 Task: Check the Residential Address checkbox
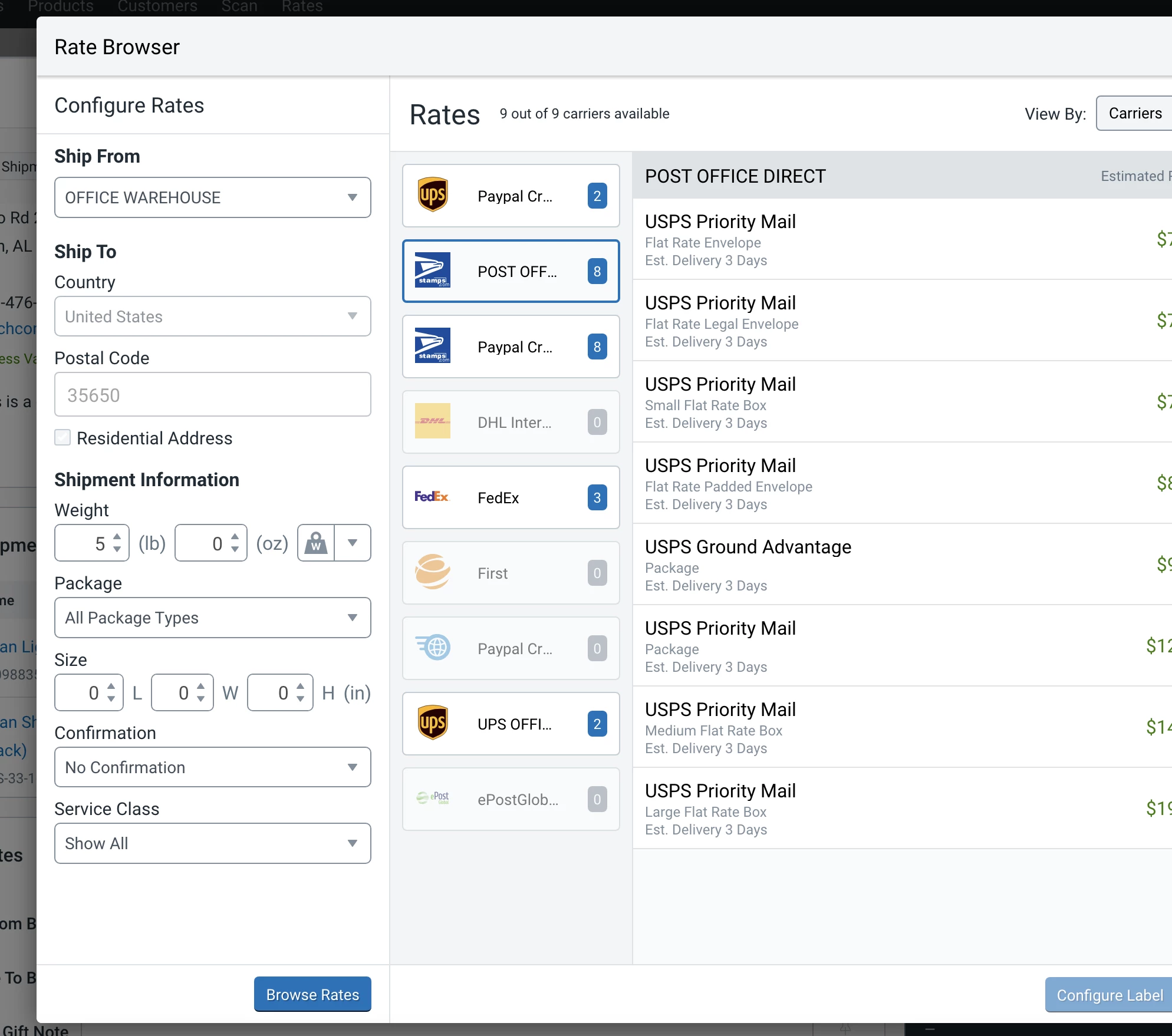(x=62, y=438)
